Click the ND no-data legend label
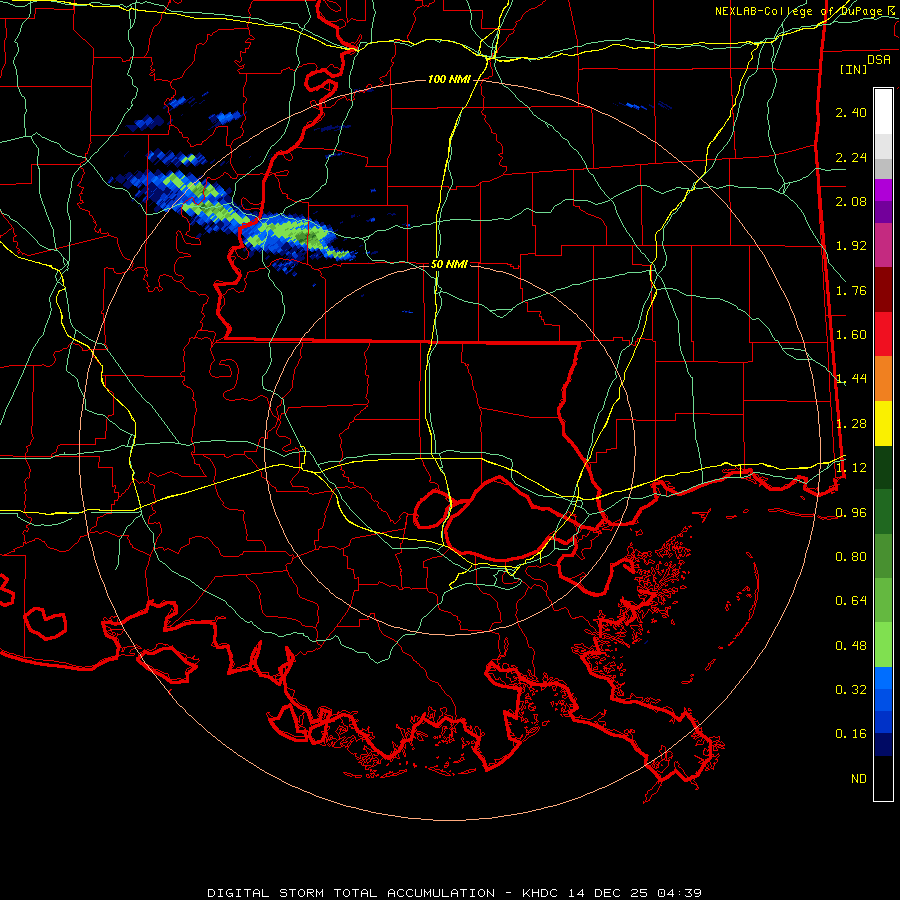Image resolution: width=900 pixels, height=900 pixels. point(859,779)
